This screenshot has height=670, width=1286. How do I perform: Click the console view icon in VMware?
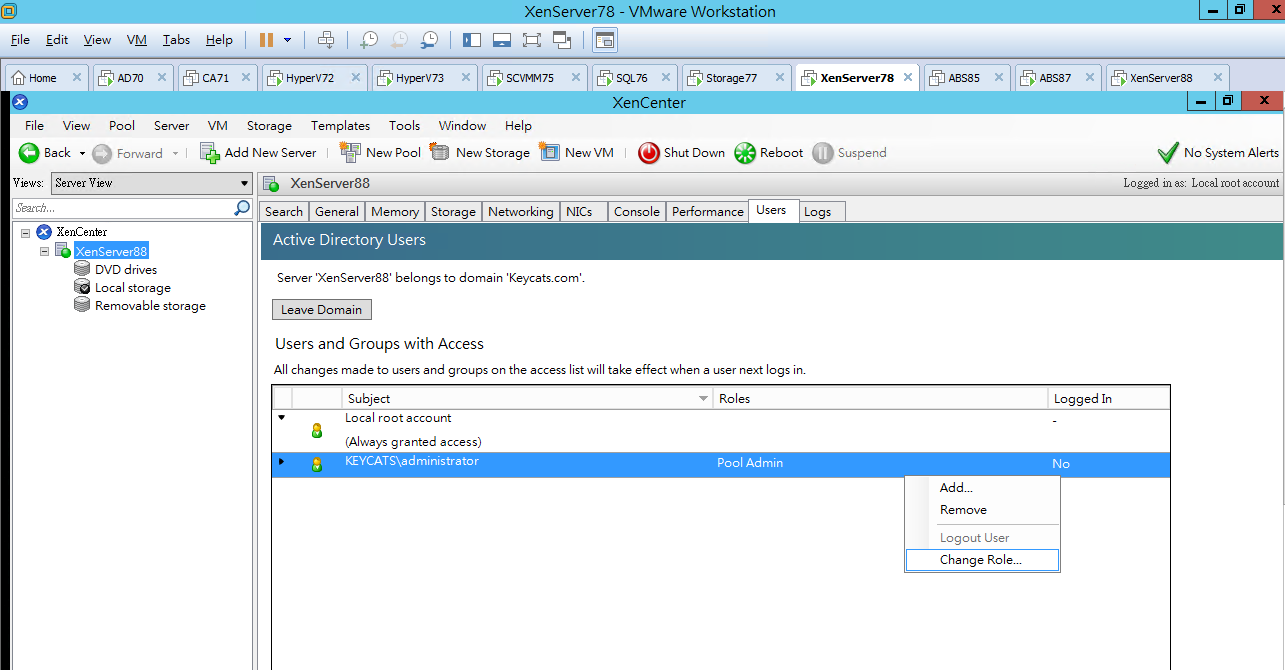(x=605, y=40)
